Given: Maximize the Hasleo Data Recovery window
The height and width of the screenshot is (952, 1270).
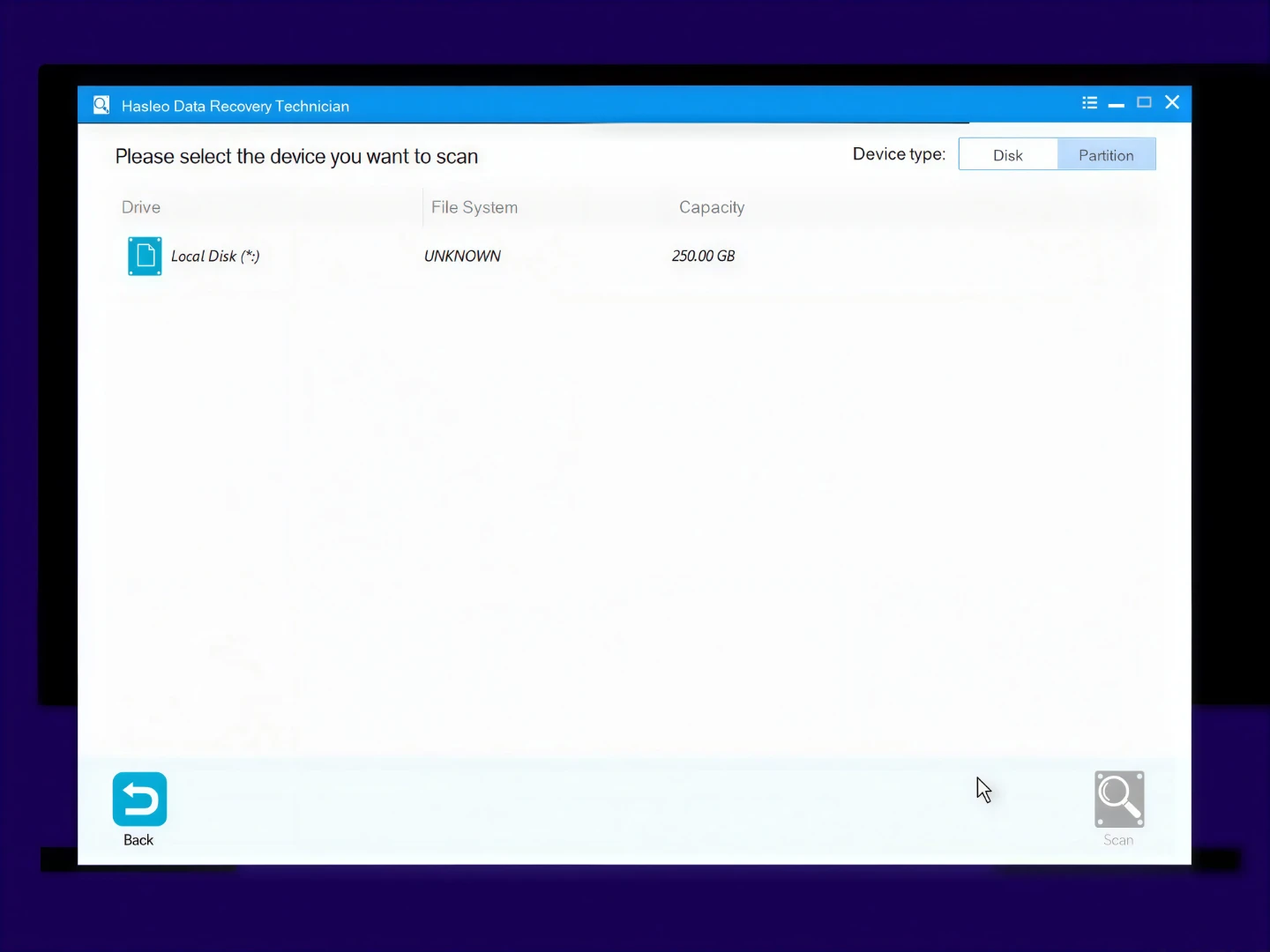Looking at the screenshot, I should pyautogui.click(x=1144, y=102).
